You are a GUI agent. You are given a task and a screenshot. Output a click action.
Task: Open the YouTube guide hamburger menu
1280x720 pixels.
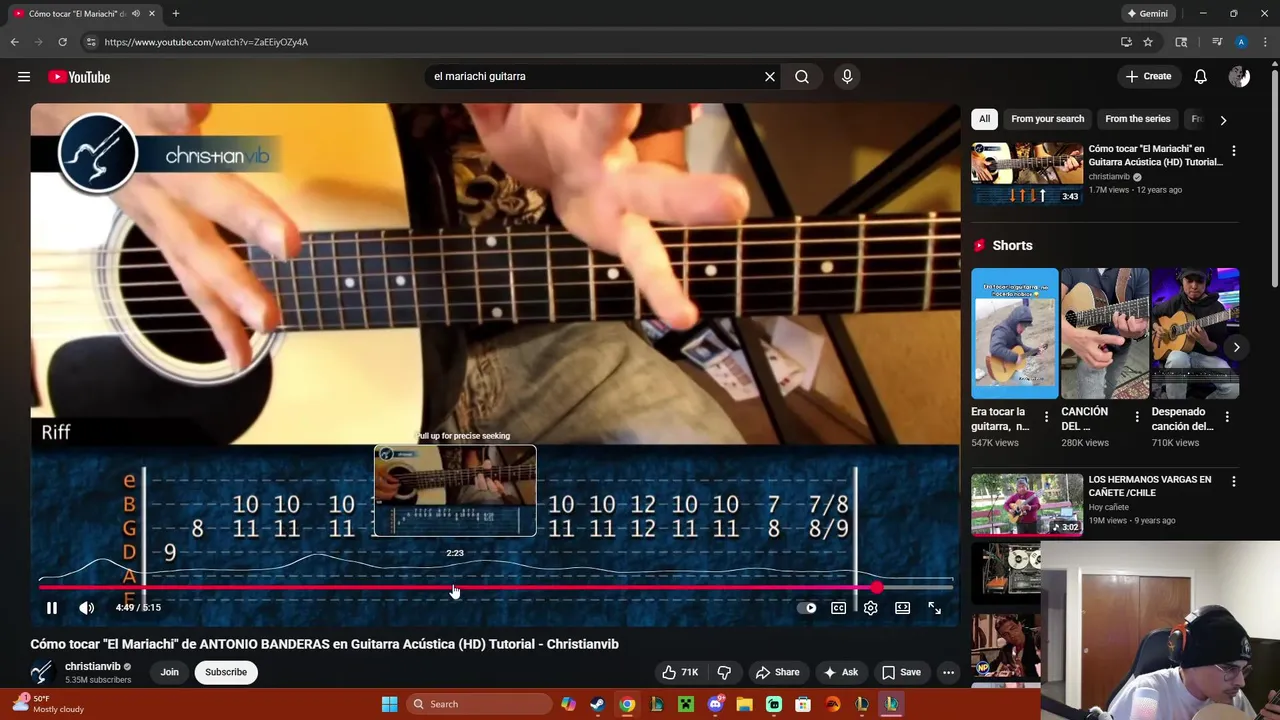[24, 77]
